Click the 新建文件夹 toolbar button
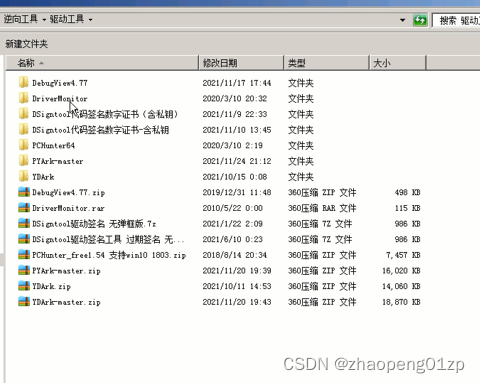 point(26,44)
